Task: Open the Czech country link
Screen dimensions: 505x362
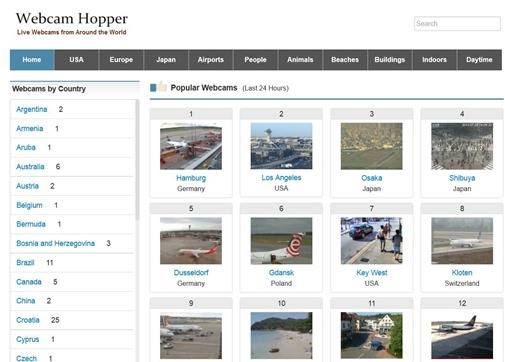Action: [x=27, y=358]
